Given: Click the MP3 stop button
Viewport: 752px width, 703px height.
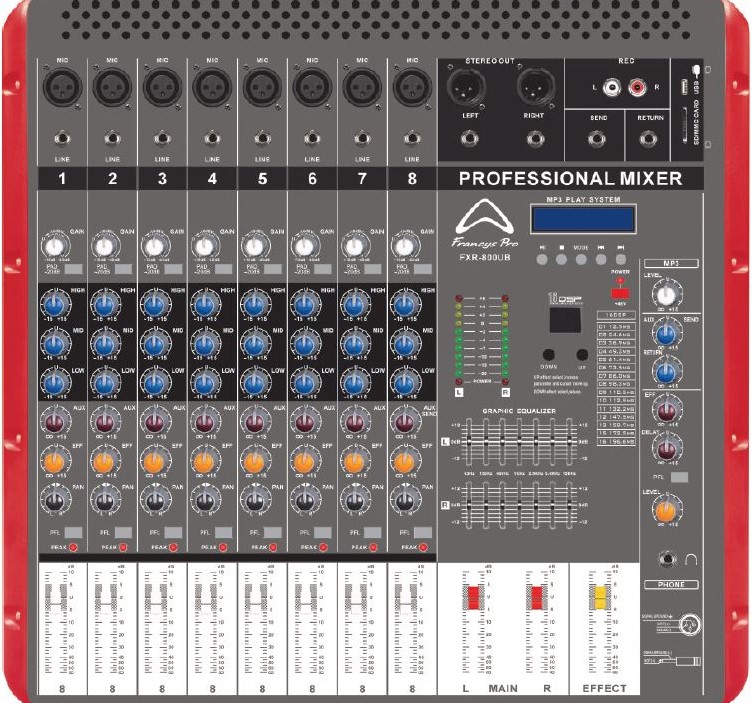Looking at the screenshot, I should pos(561,259).
